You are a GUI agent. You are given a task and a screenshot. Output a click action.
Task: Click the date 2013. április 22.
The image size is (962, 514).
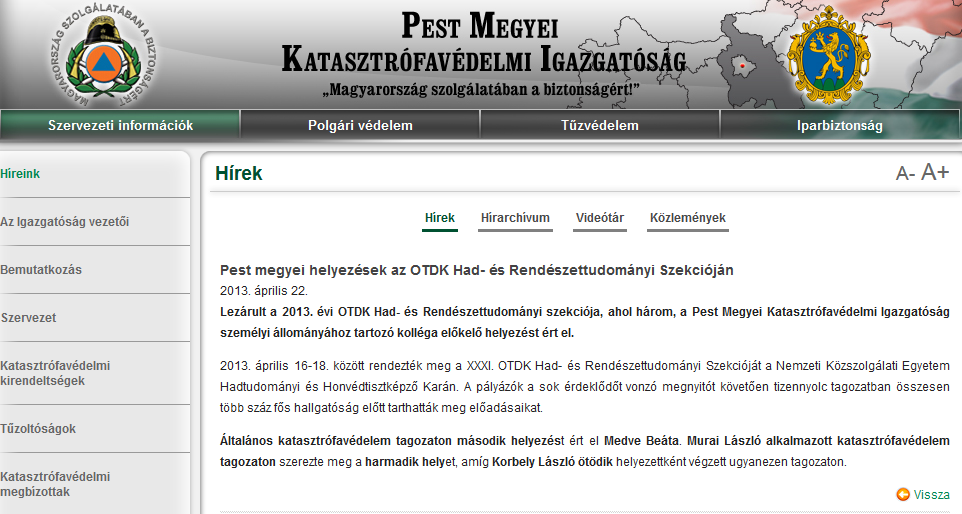[x=264, y=291]
